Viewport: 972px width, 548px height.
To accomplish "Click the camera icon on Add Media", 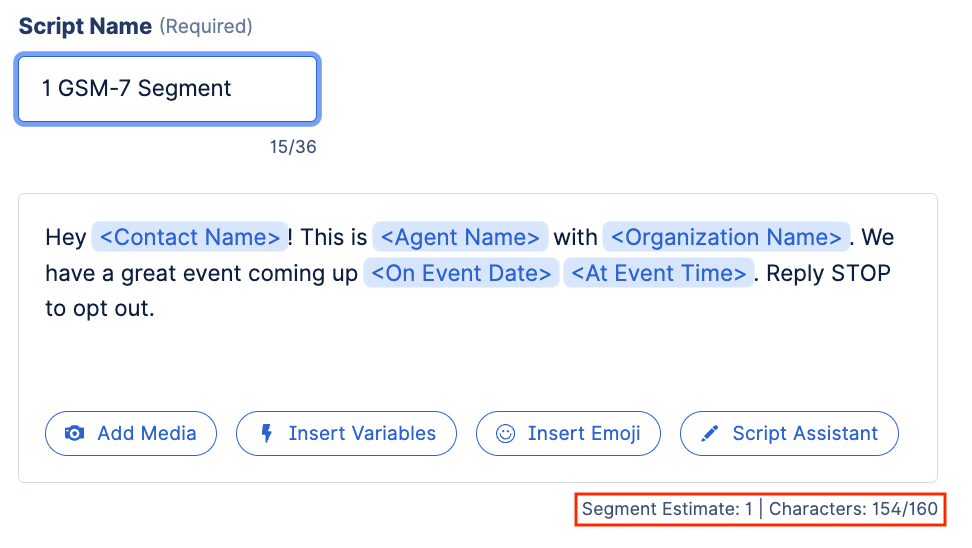I will (x=74, y=433).
